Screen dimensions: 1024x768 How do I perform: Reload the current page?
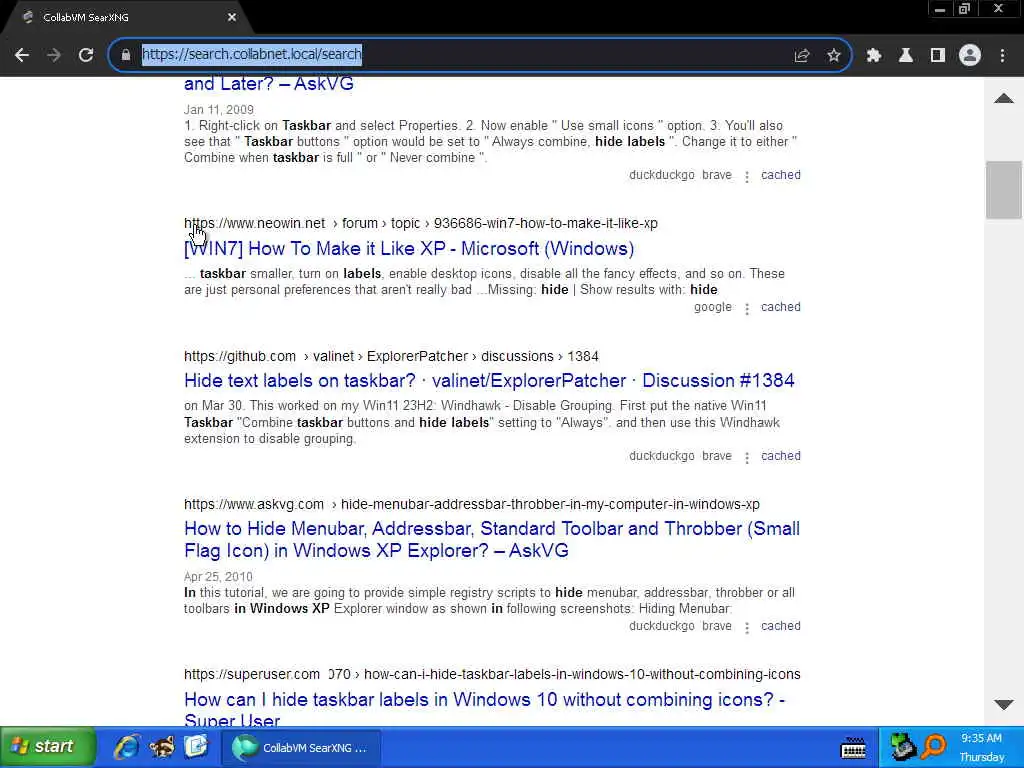[86, 55]
